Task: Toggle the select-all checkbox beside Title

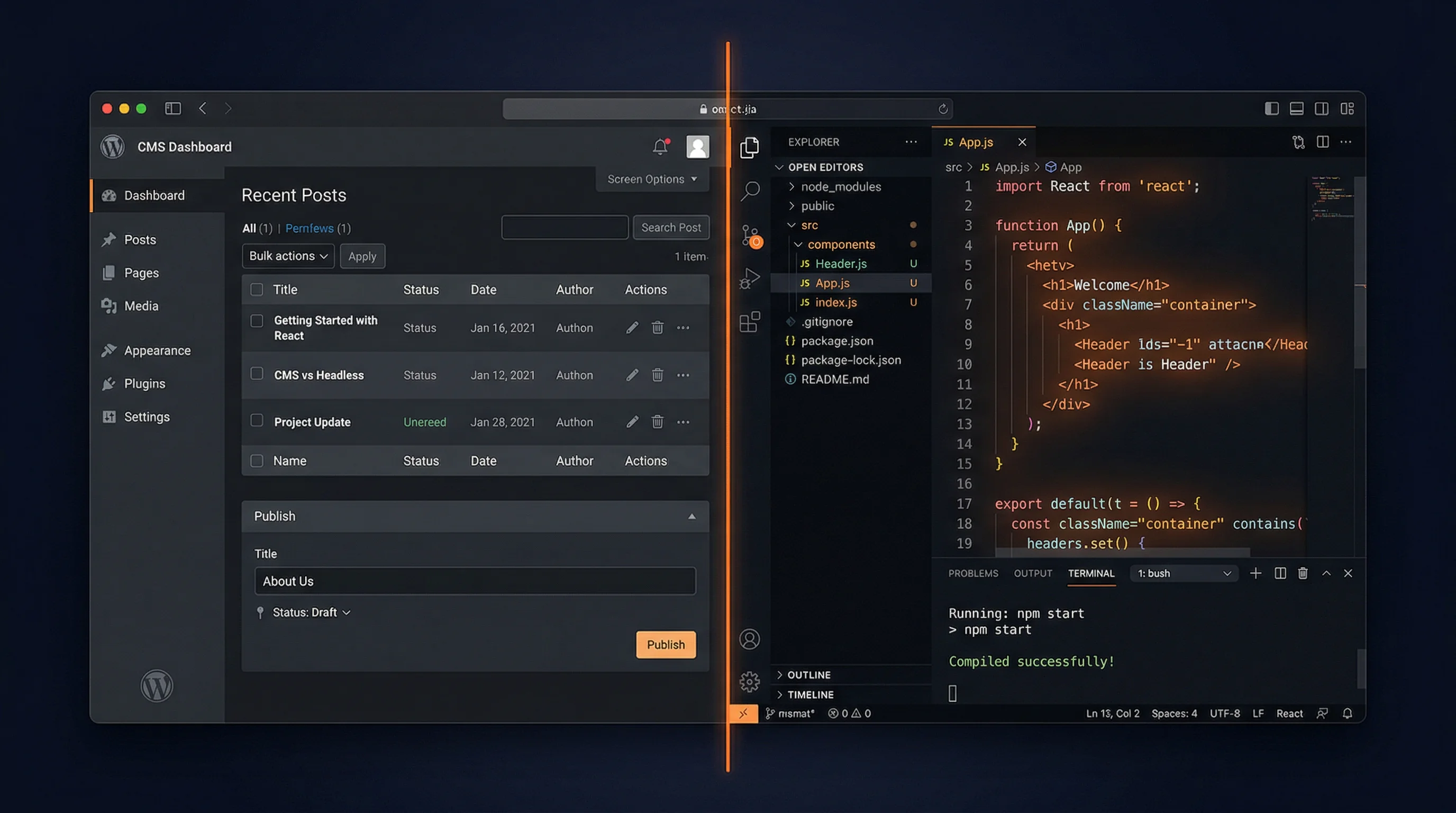Action: coord(257,290)
